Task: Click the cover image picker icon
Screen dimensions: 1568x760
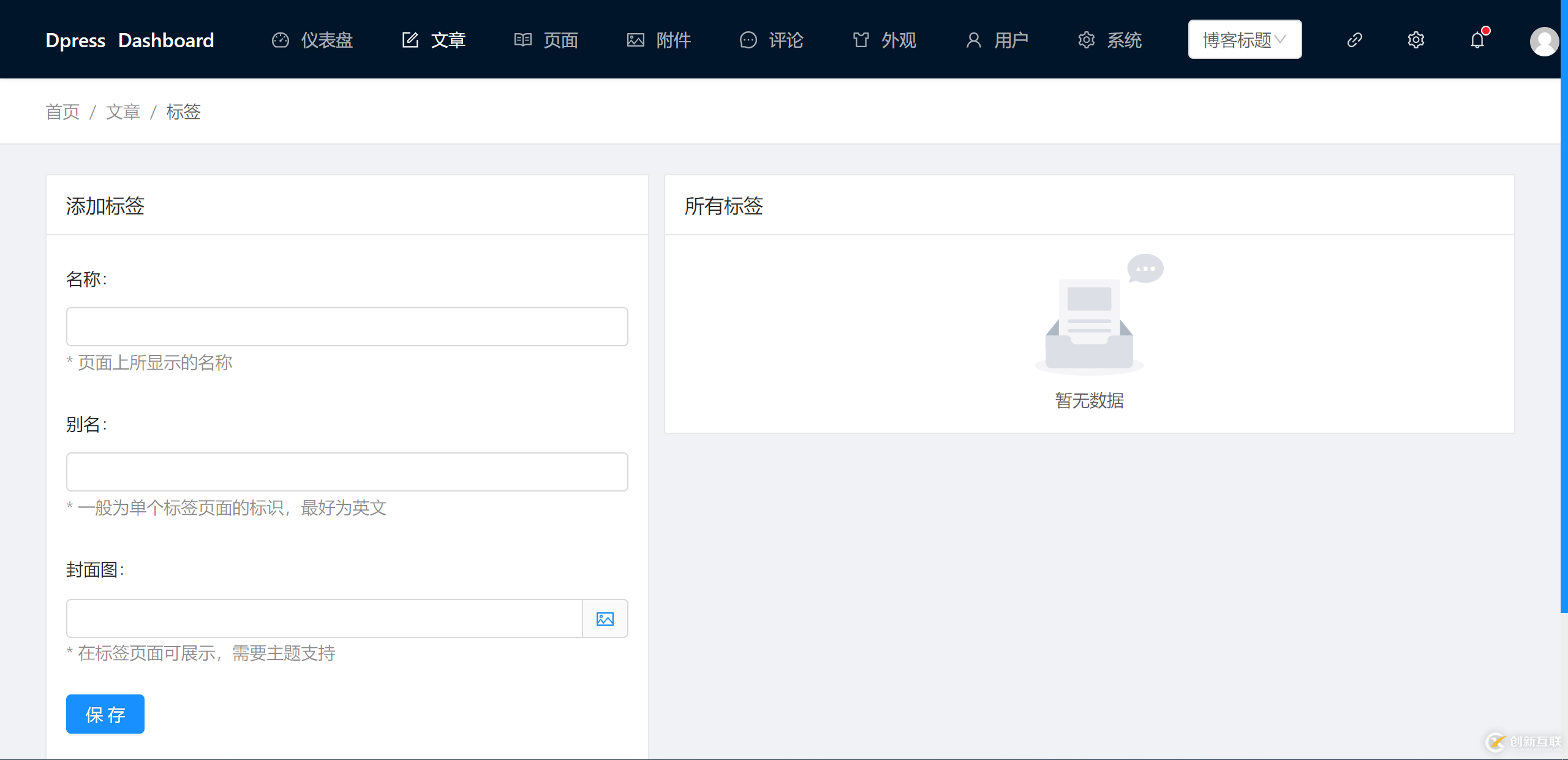Action: coord(605,618)
